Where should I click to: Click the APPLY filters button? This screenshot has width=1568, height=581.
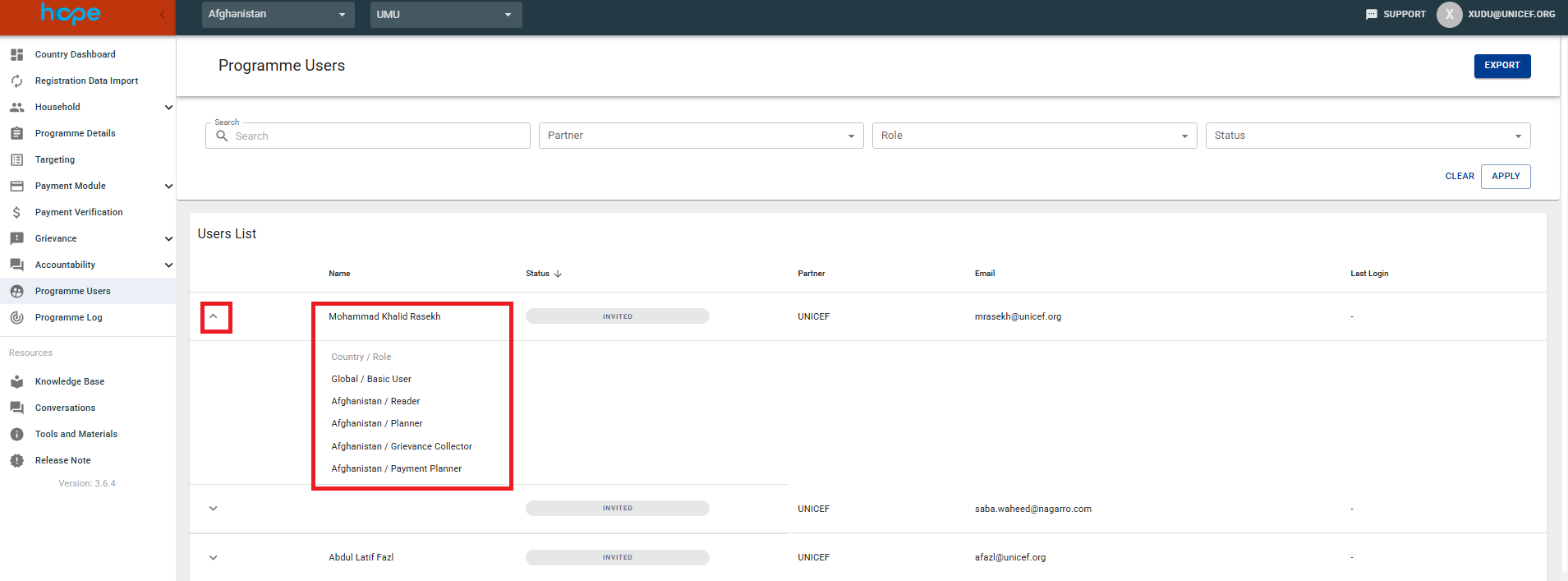tap(1505, 176)
